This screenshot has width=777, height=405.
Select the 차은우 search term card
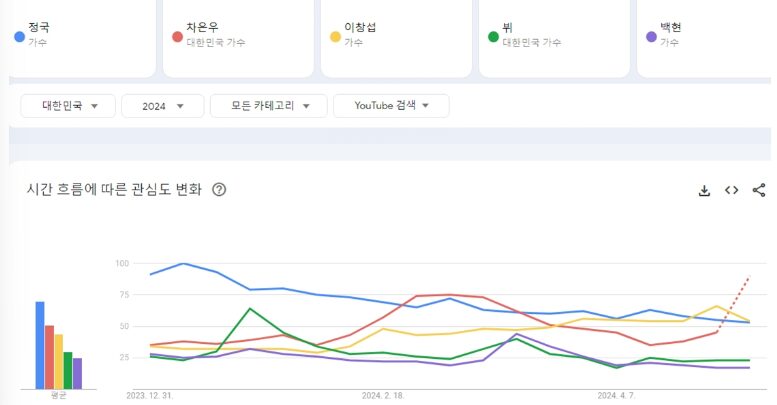tap(240, 35)
